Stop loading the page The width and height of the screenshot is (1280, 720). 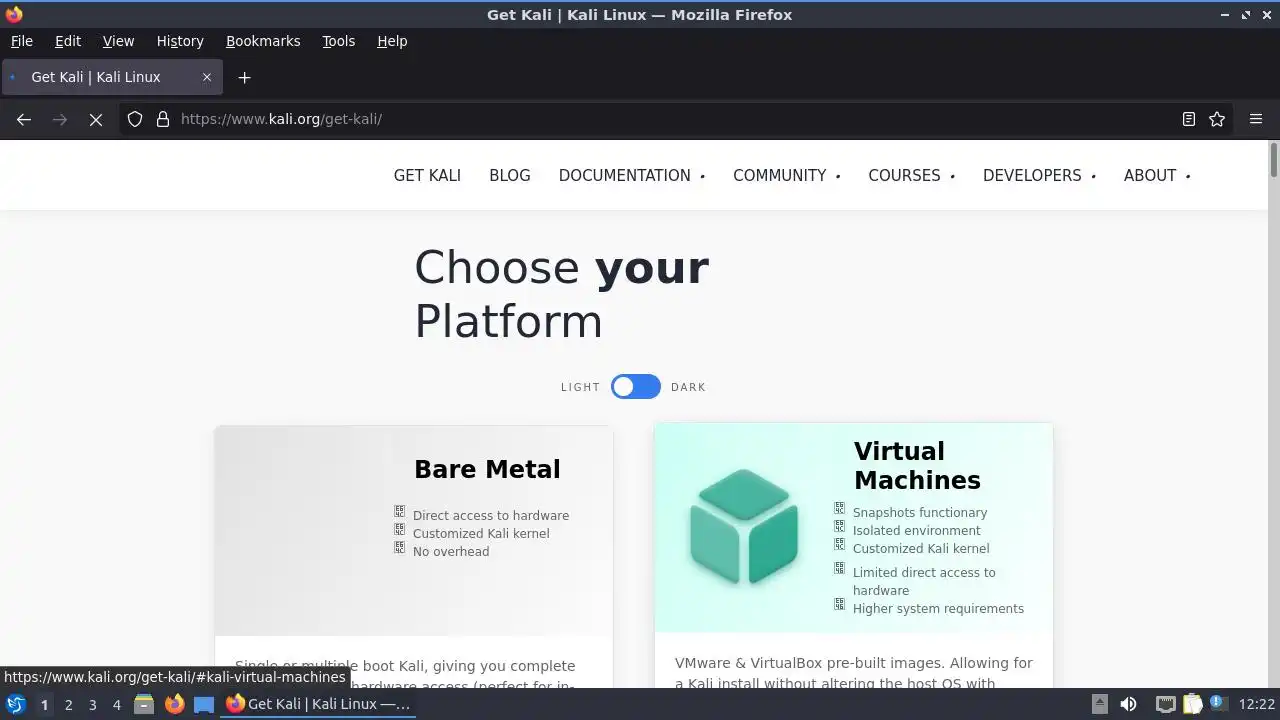pos(96,119)
